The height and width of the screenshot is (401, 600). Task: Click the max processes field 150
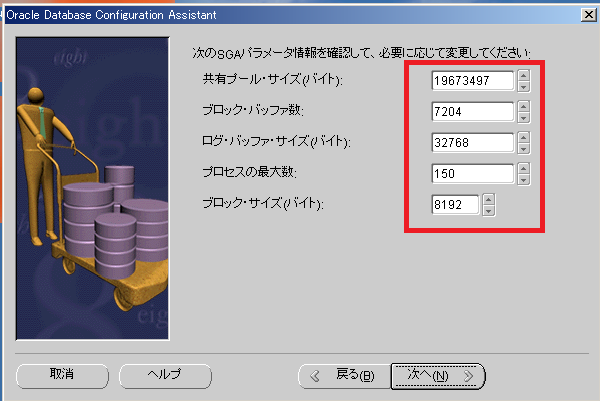473,174
